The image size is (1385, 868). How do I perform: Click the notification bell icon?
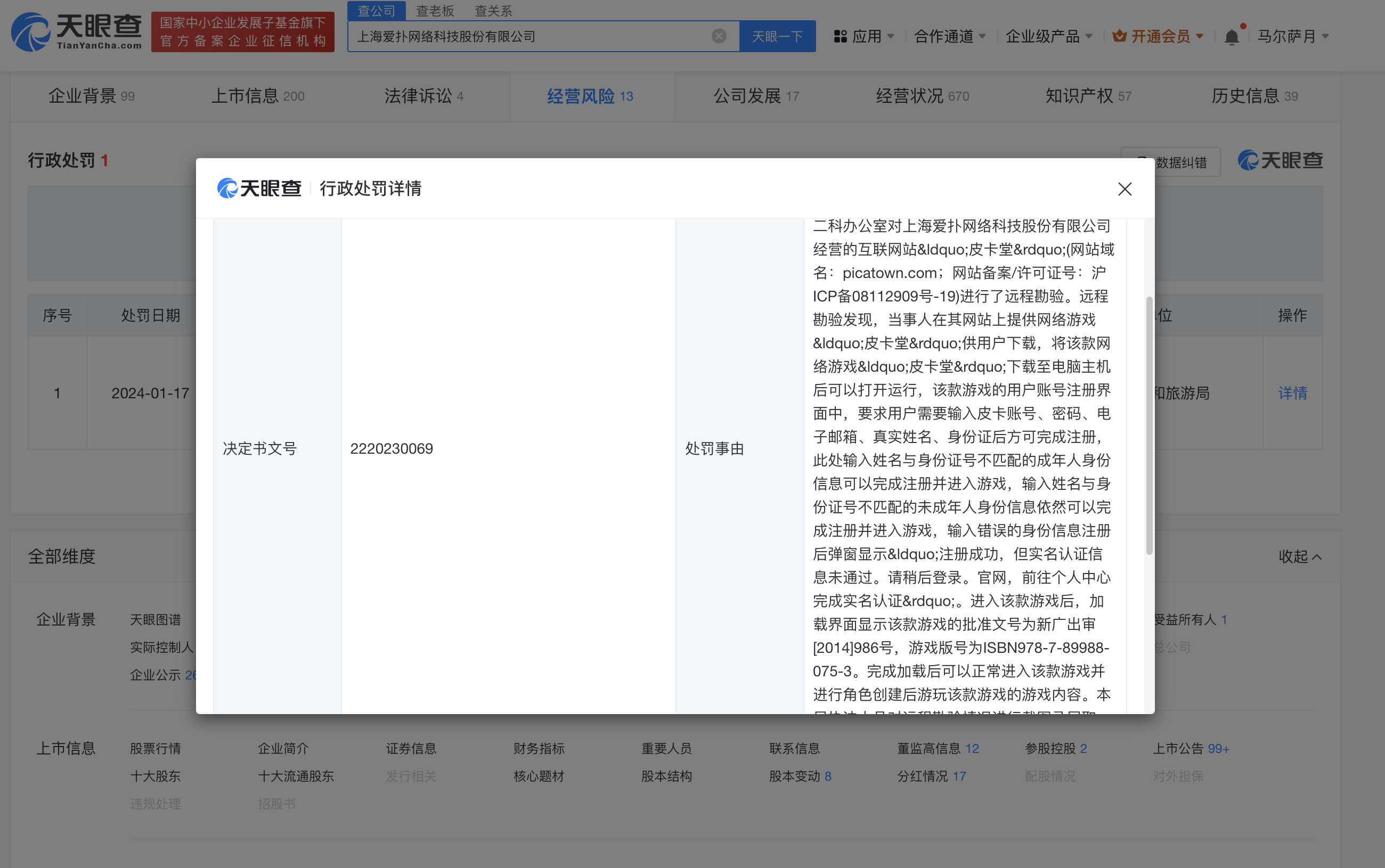tap(1231, 37)
